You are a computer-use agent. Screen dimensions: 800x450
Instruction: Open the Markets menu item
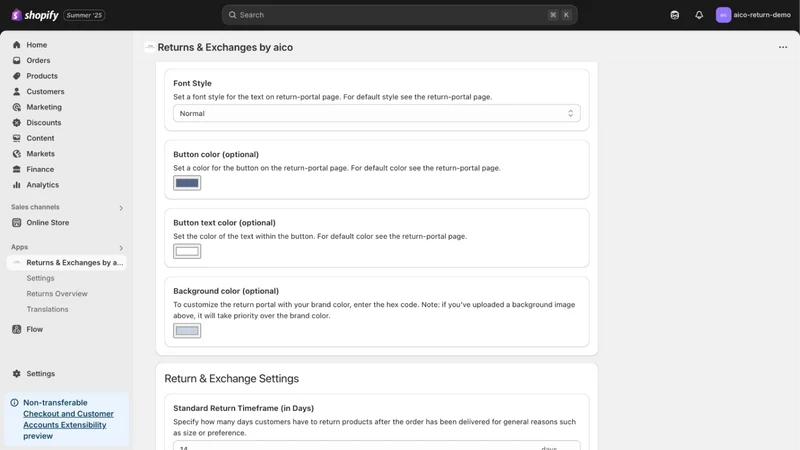(40, 154)
